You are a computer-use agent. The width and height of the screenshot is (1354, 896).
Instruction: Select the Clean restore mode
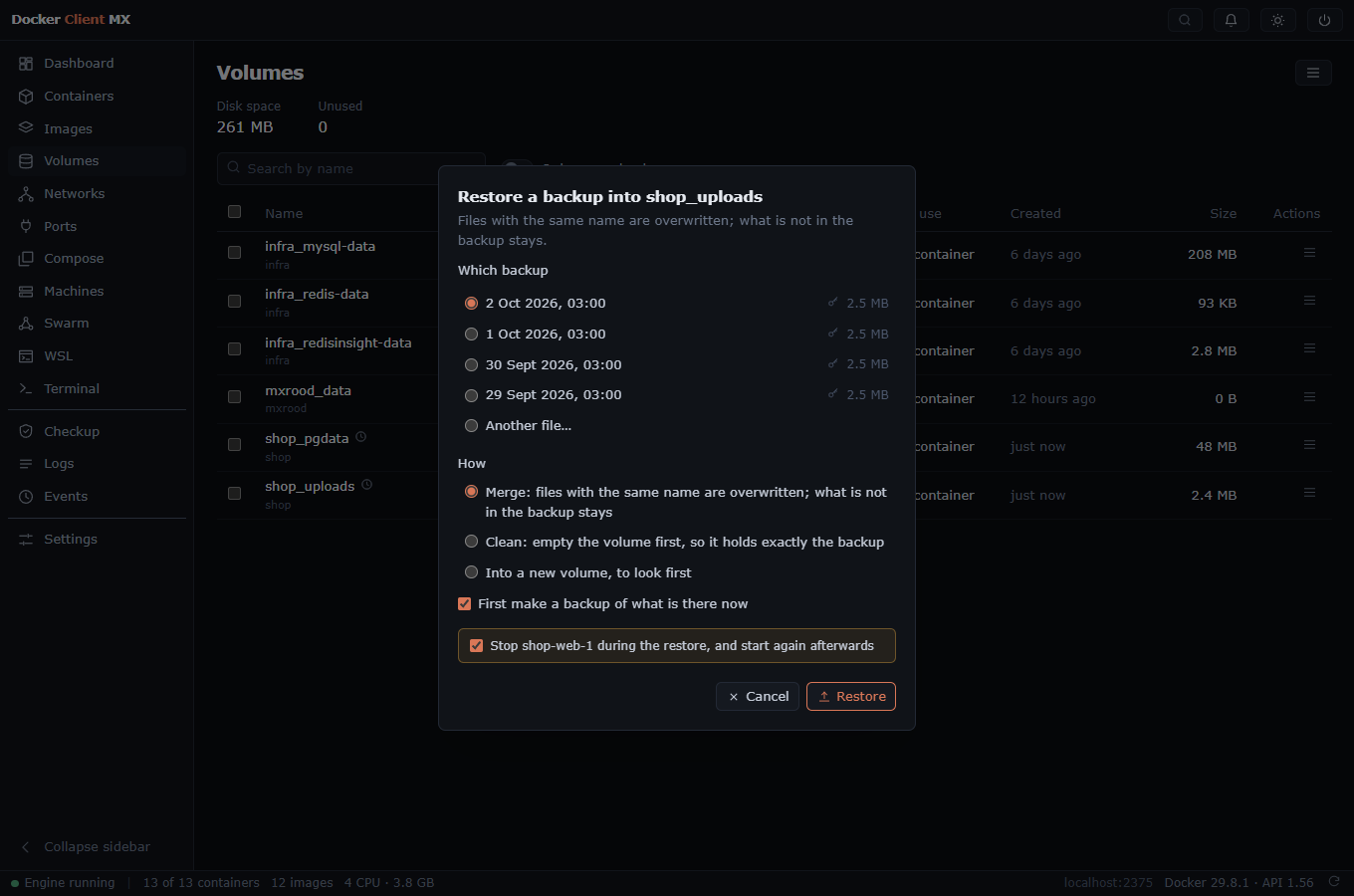click(472, 542)
